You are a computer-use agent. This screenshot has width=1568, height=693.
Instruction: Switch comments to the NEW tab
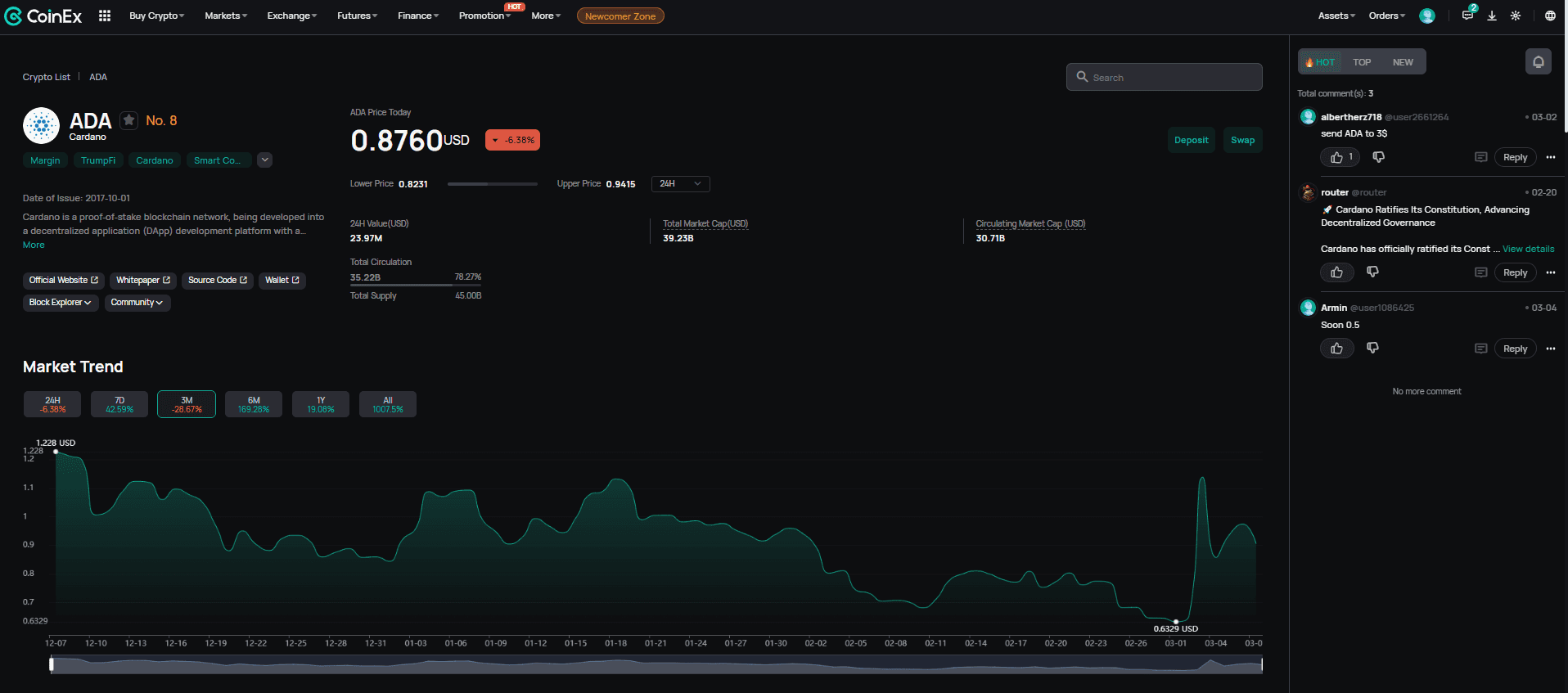1403,62
